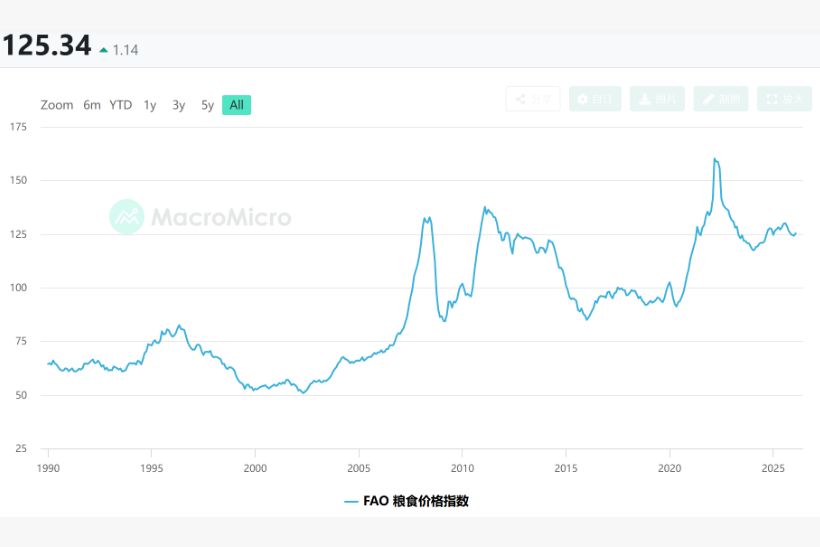Viewport: 820px width, 547px height.
Task: Open the gear customize button (自订)
Action: 595,99
